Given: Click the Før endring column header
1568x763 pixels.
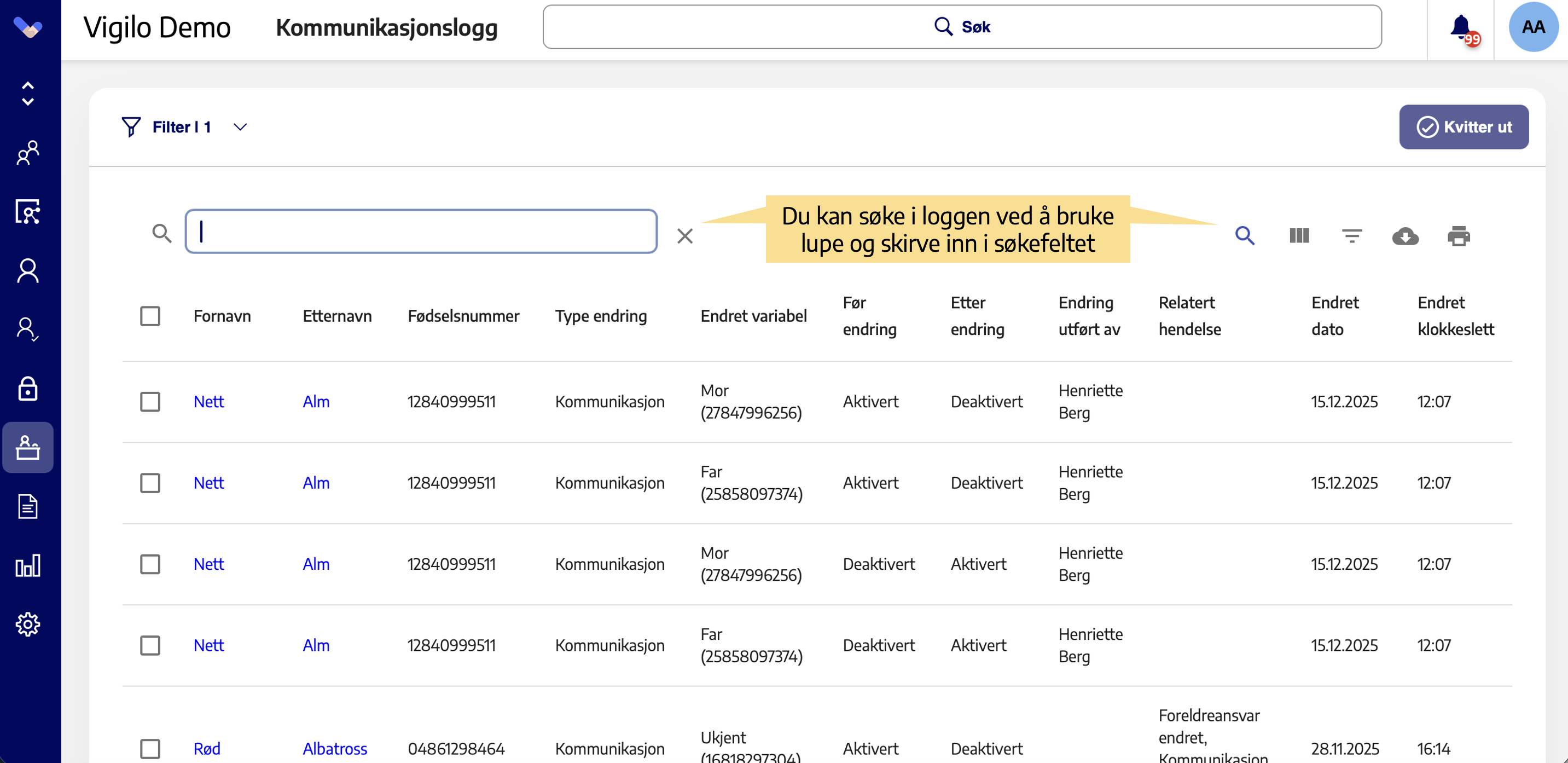Looking at the screenshot, I should (x=869, y=316).
